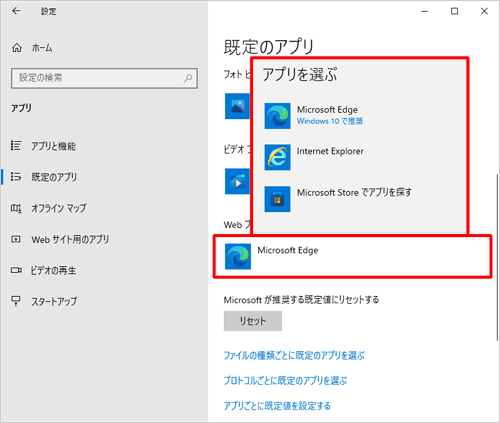Viewport: 500px width, 423px height.
Task: Open the アプリと機能 section
Action: pos(53,146)
